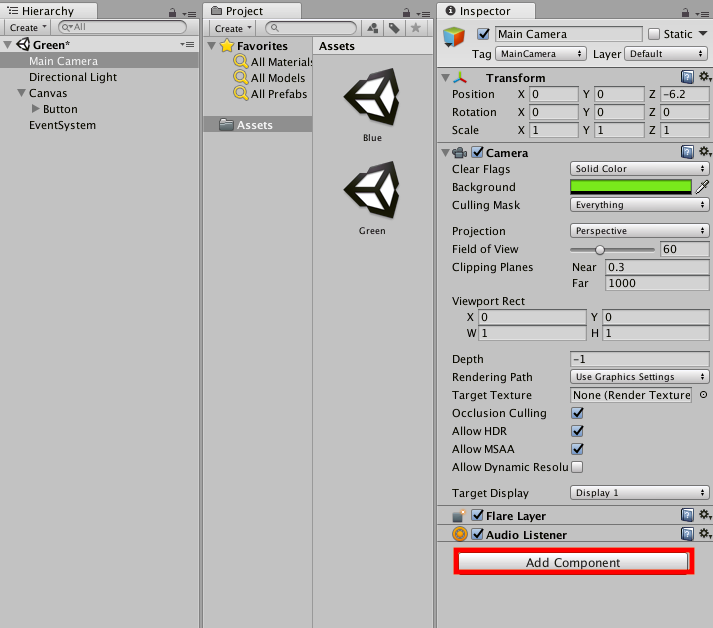Toggle Allow HDR checkbox
Image resolution: width=713 pixels, height=628 pixels.
(x=577, y=431)
